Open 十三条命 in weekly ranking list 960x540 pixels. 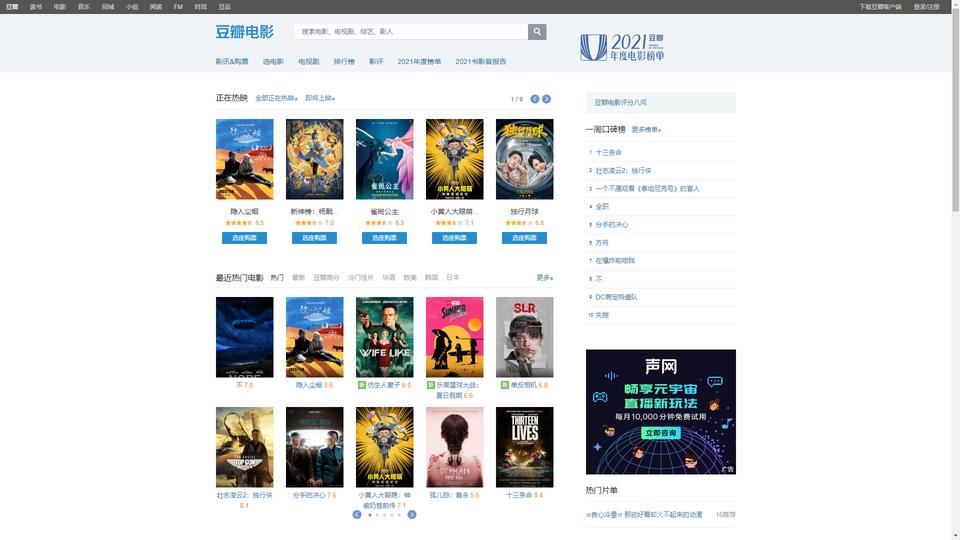609,152
